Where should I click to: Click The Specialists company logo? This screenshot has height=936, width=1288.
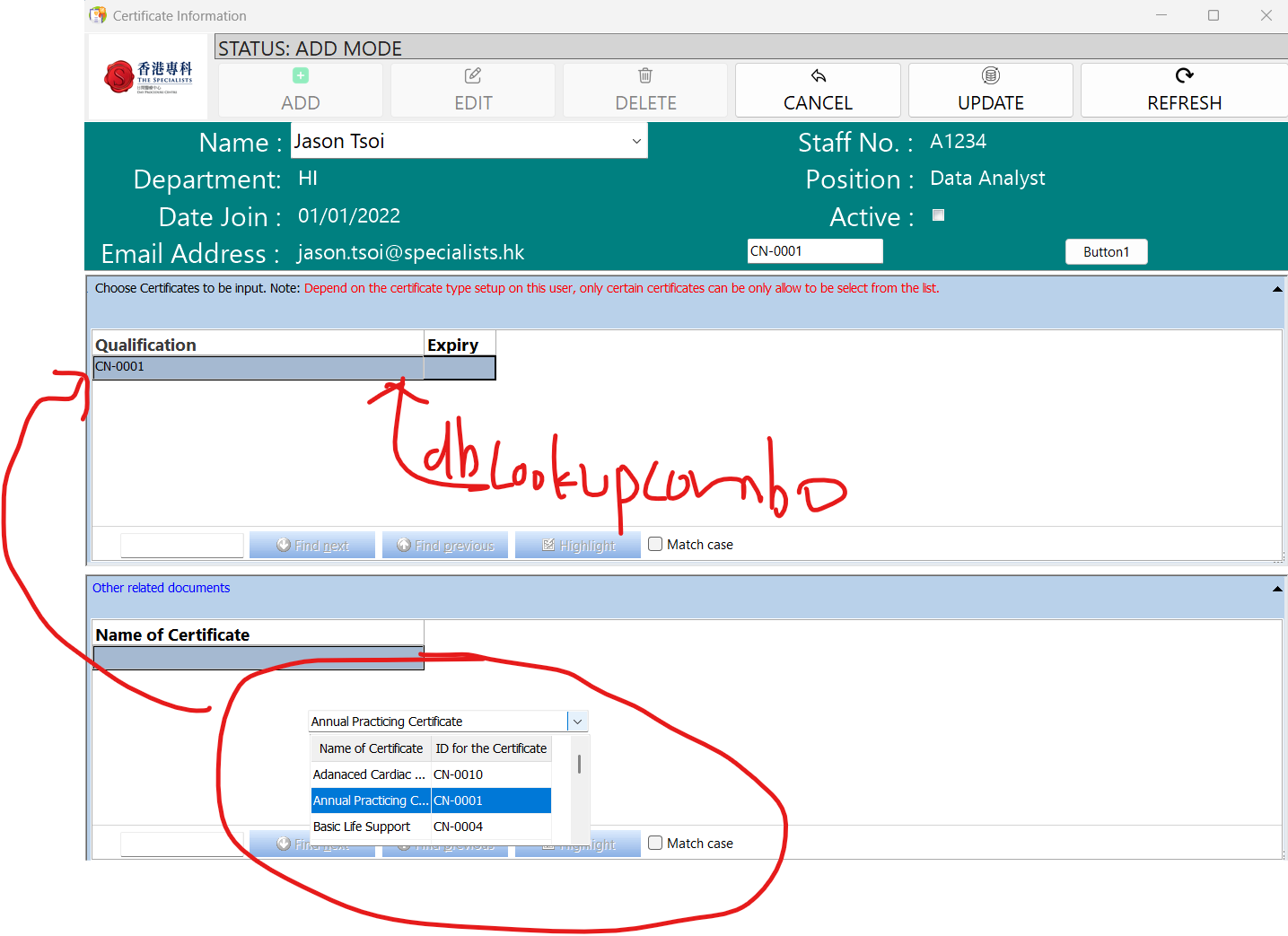point(148,77)
